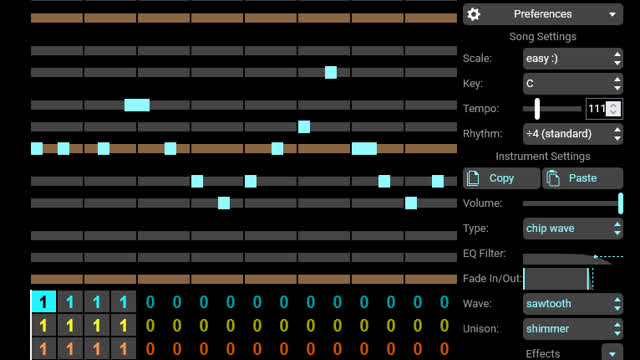Image resolution: width=640 pixels, height=360 pixels.
Task: Click the long cyan note on the third row
Action: pos(137,105)
